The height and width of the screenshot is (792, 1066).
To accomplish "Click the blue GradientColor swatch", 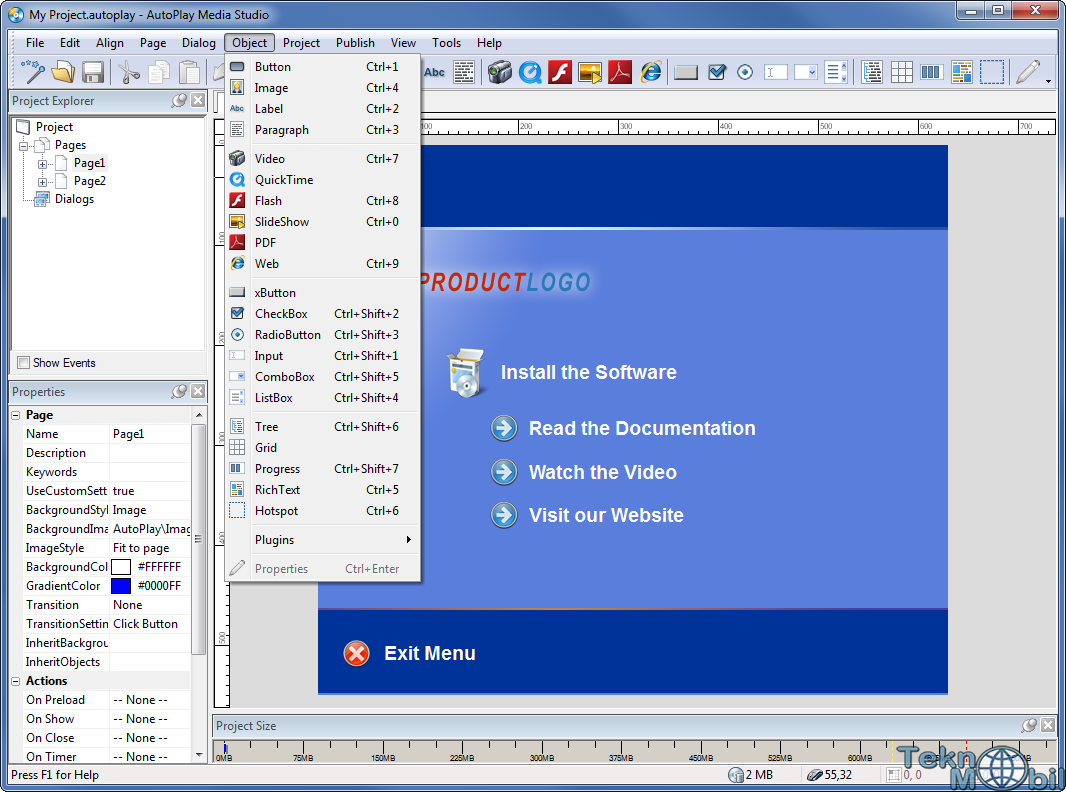I will click(x=121, y=586).
